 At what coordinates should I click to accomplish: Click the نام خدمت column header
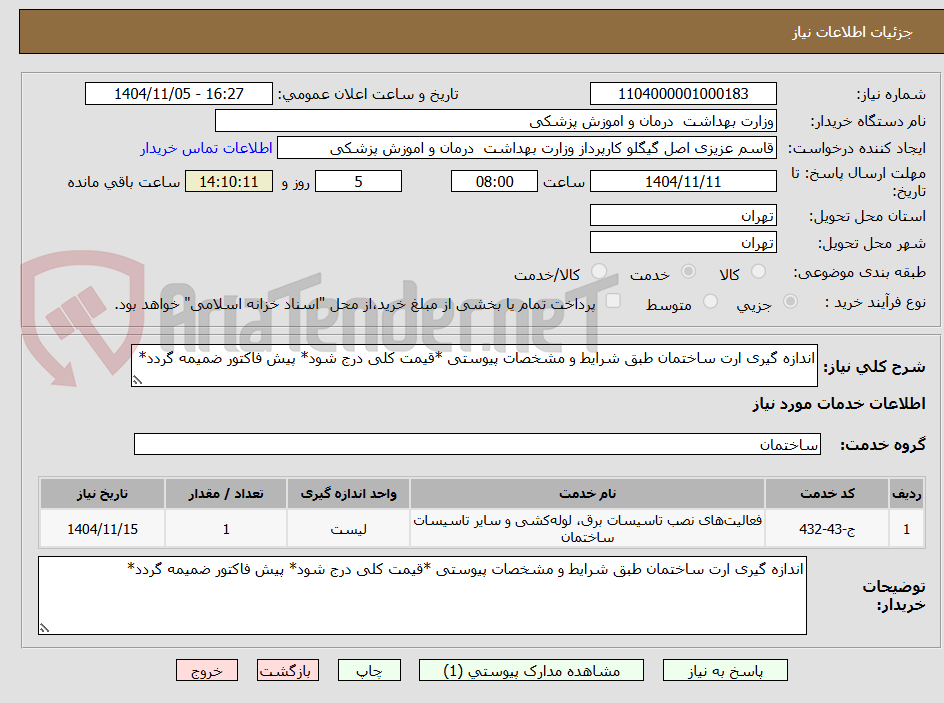coord(588,494)
